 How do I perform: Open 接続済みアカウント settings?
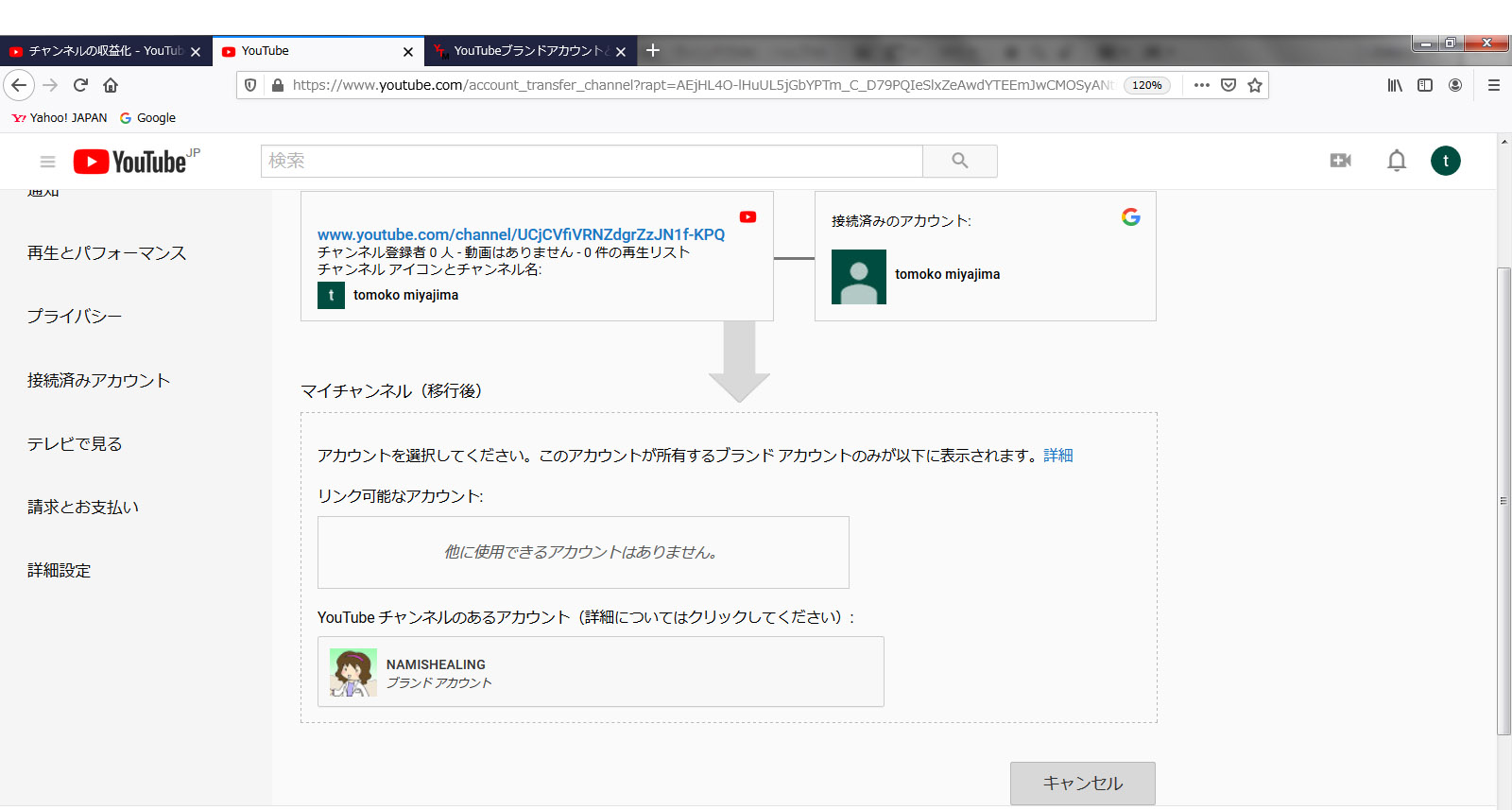[98, 380]
